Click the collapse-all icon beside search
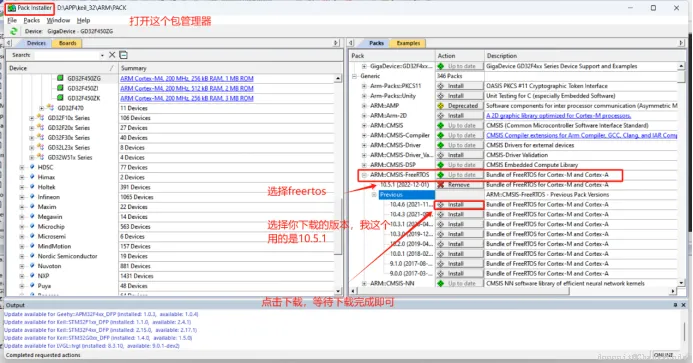693x363 pixels. 124,55
